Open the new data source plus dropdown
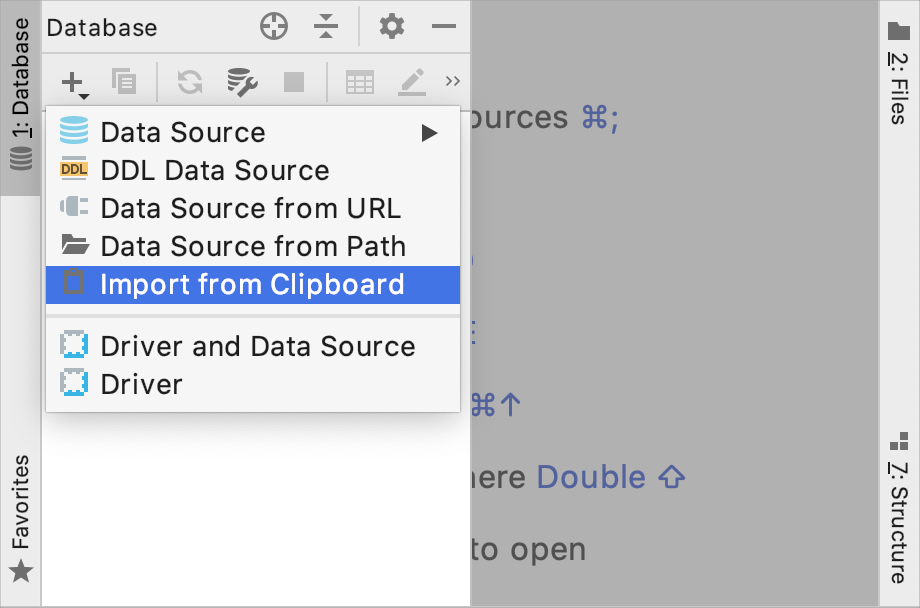Screen dimensions: 920x608 73,82
